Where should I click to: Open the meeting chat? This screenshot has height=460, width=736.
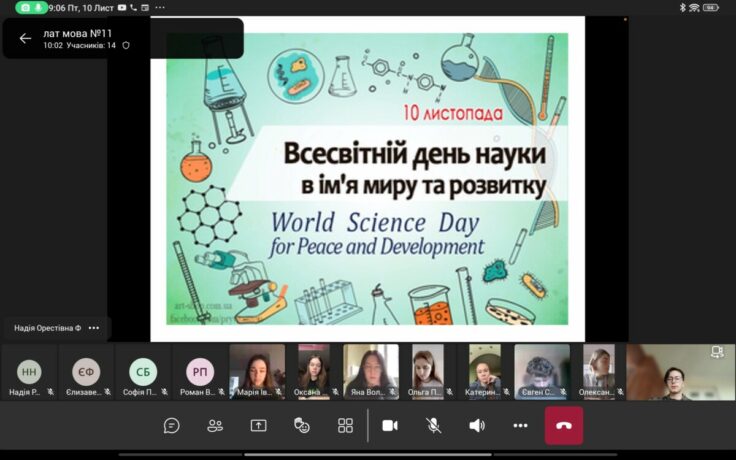(x=171, y=425)
